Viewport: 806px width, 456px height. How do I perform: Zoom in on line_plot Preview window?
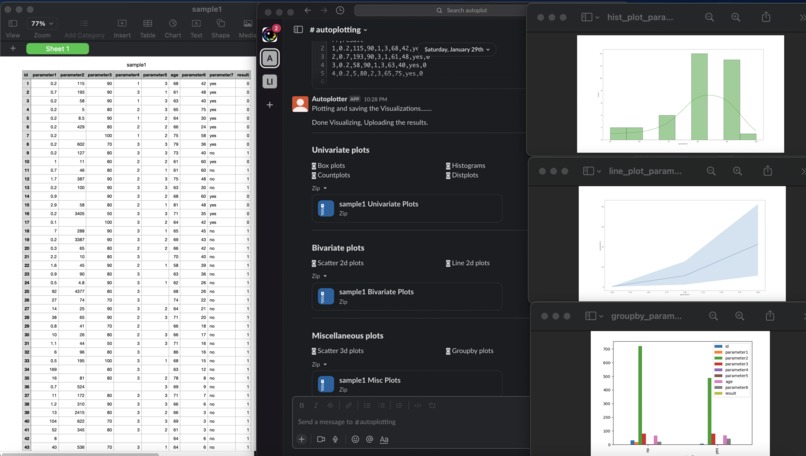coord(737,171)
